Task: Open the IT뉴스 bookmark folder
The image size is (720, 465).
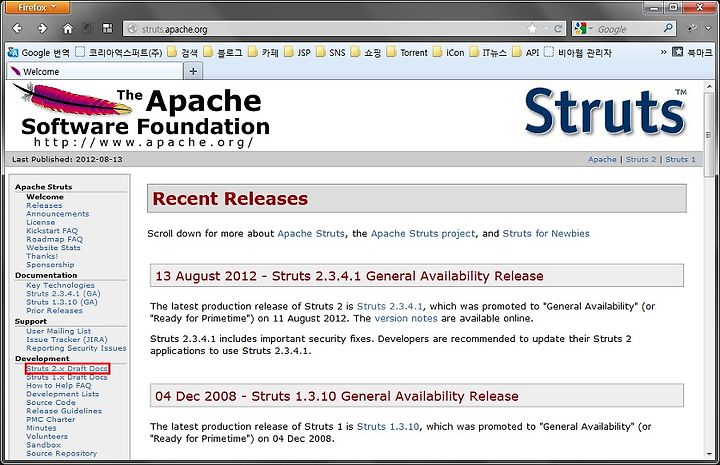Action: (x=488, y=52)
